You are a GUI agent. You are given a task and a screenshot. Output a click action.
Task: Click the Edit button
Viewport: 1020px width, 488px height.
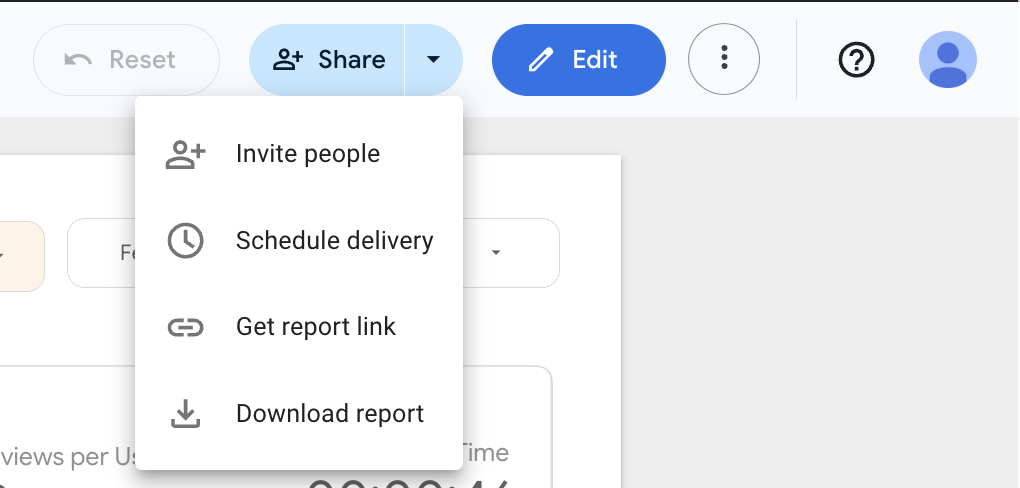[579, 60]
